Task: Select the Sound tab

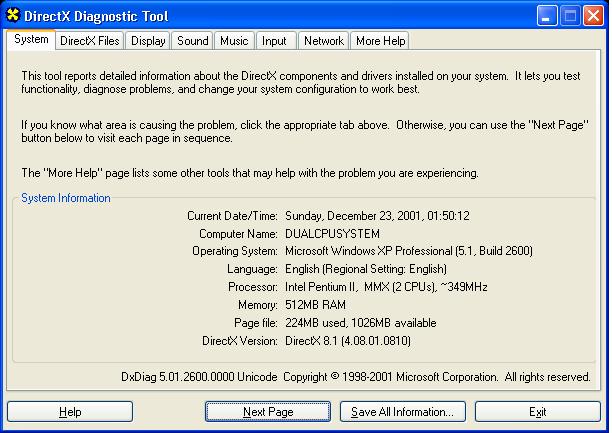Action: [192, 41]
